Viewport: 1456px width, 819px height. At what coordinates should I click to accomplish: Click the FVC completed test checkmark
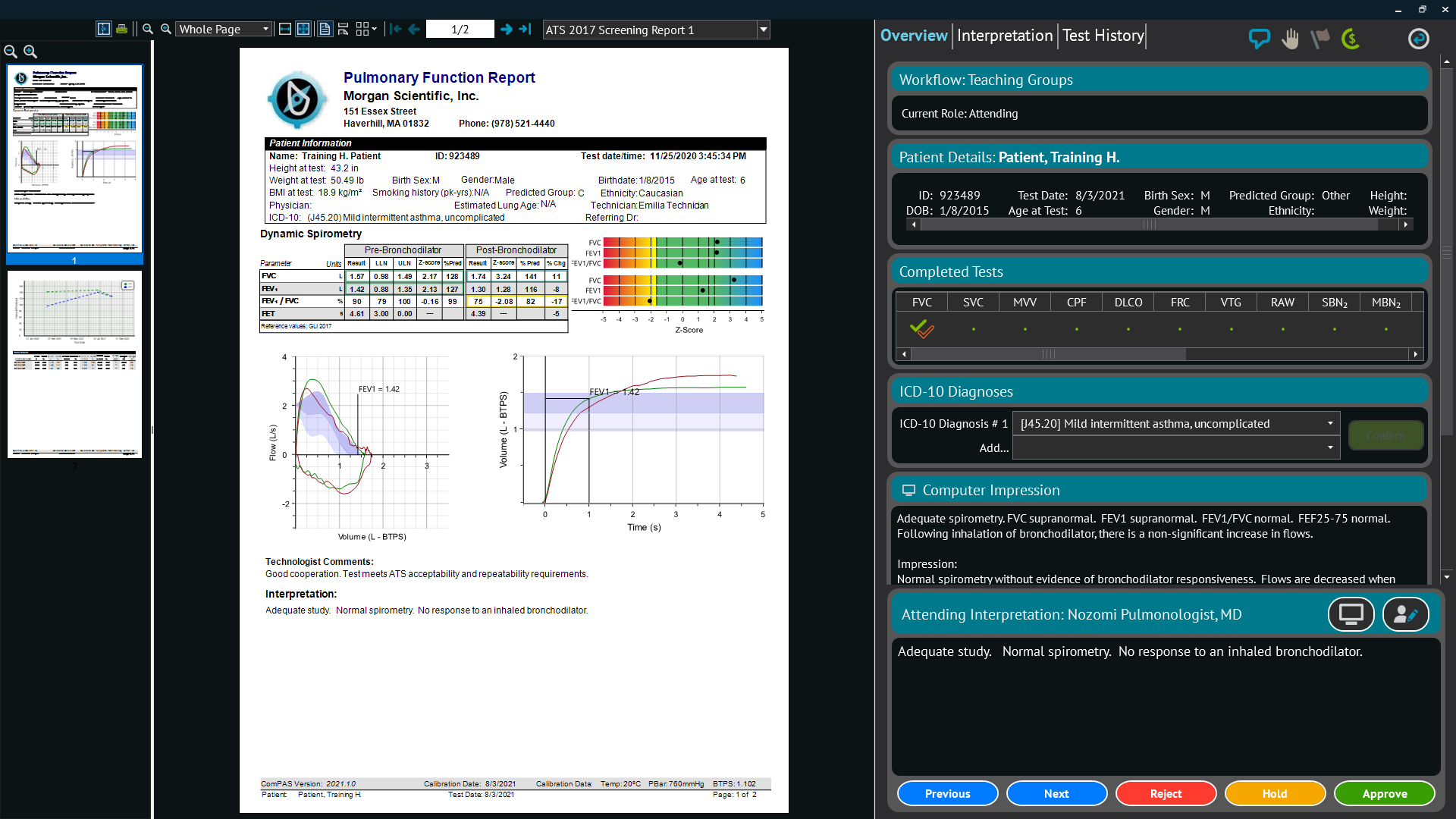[x=921, y=328]
